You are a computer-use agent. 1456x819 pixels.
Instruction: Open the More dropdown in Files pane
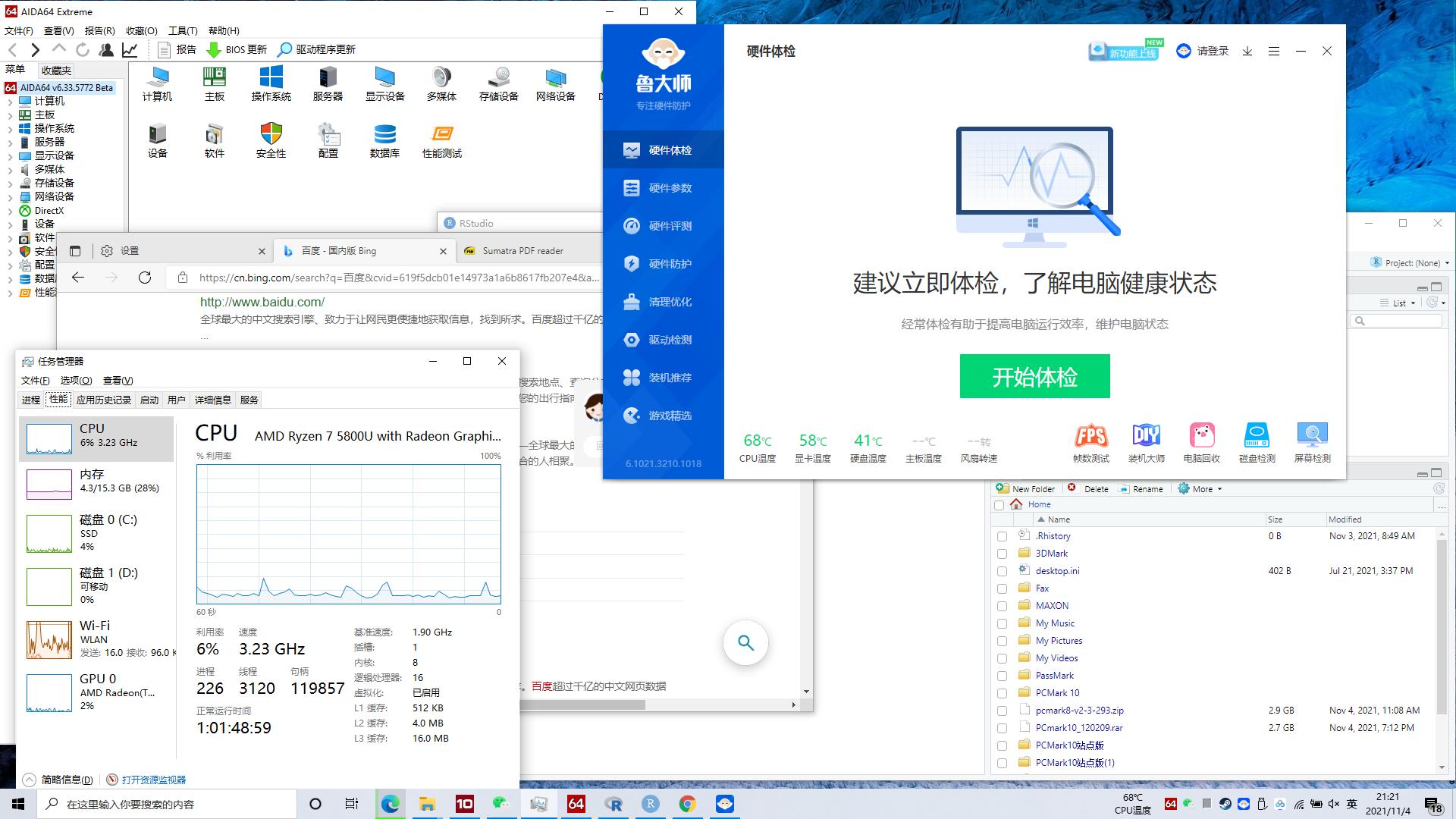click(1201, 489)
